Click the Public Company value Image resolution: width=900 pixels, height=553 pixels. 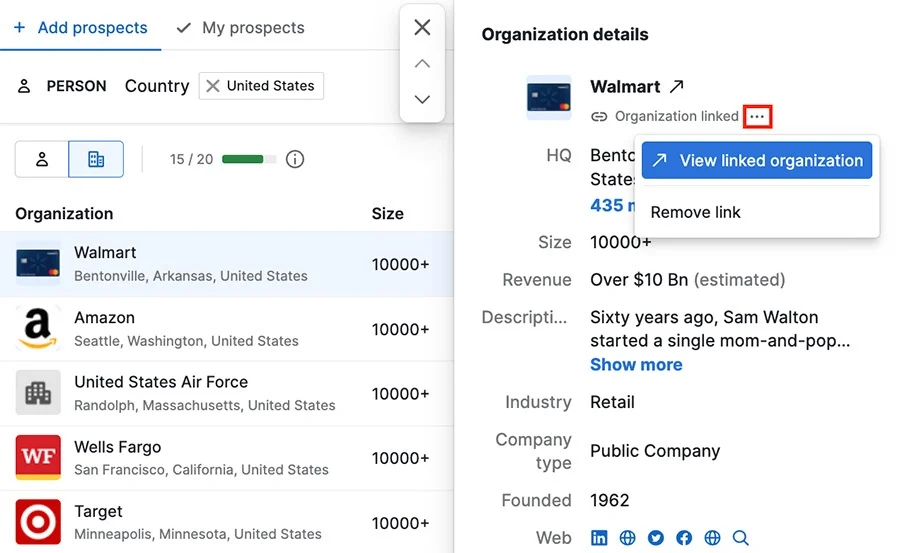click(655, 451)
